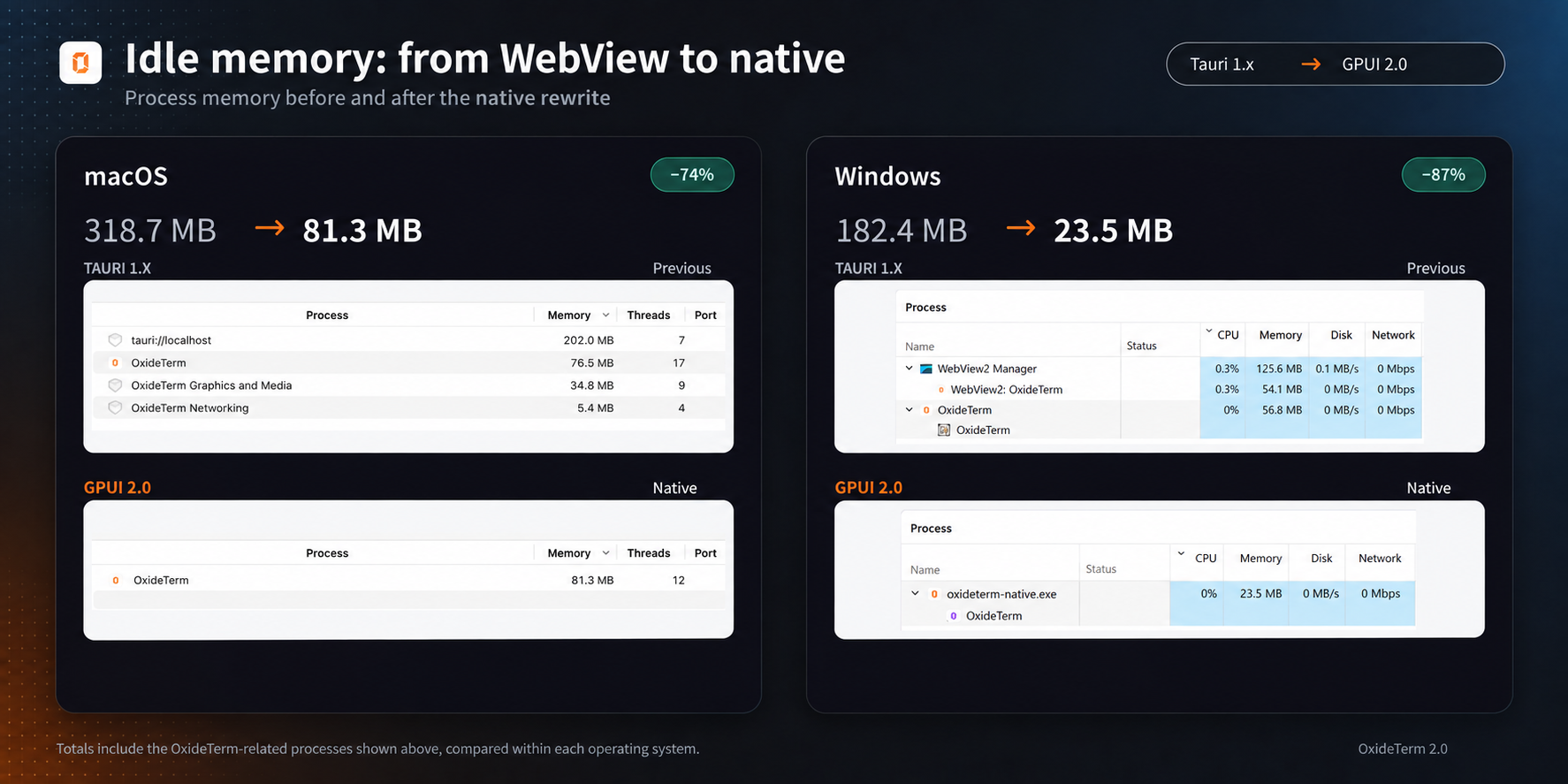Screen dimensions: 1568x784
Task: Click the OxideTerm 2.0 footer label
Action: (1403, 749)
